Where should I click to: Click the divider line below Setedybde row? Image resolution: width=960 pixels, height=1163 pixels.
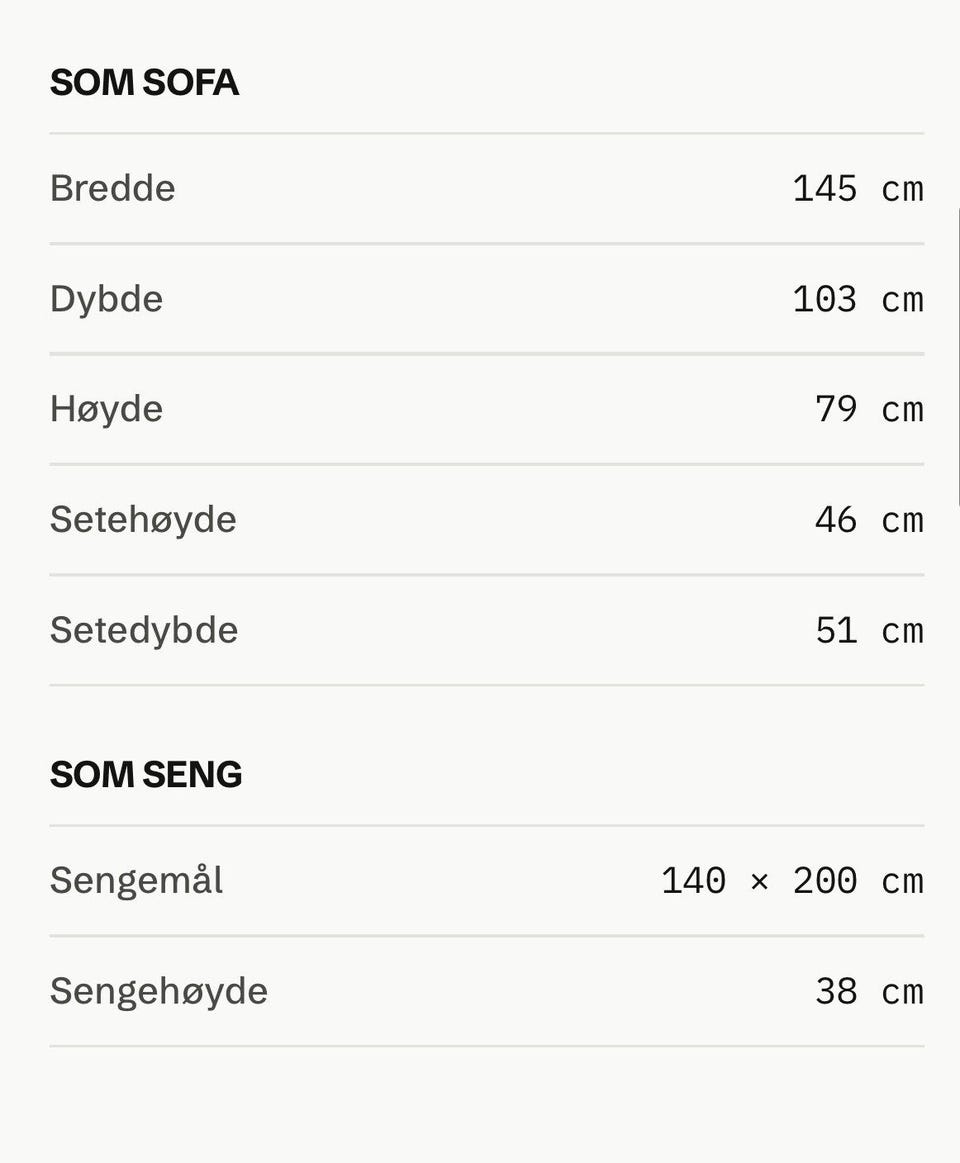click(x=487, y=685)
